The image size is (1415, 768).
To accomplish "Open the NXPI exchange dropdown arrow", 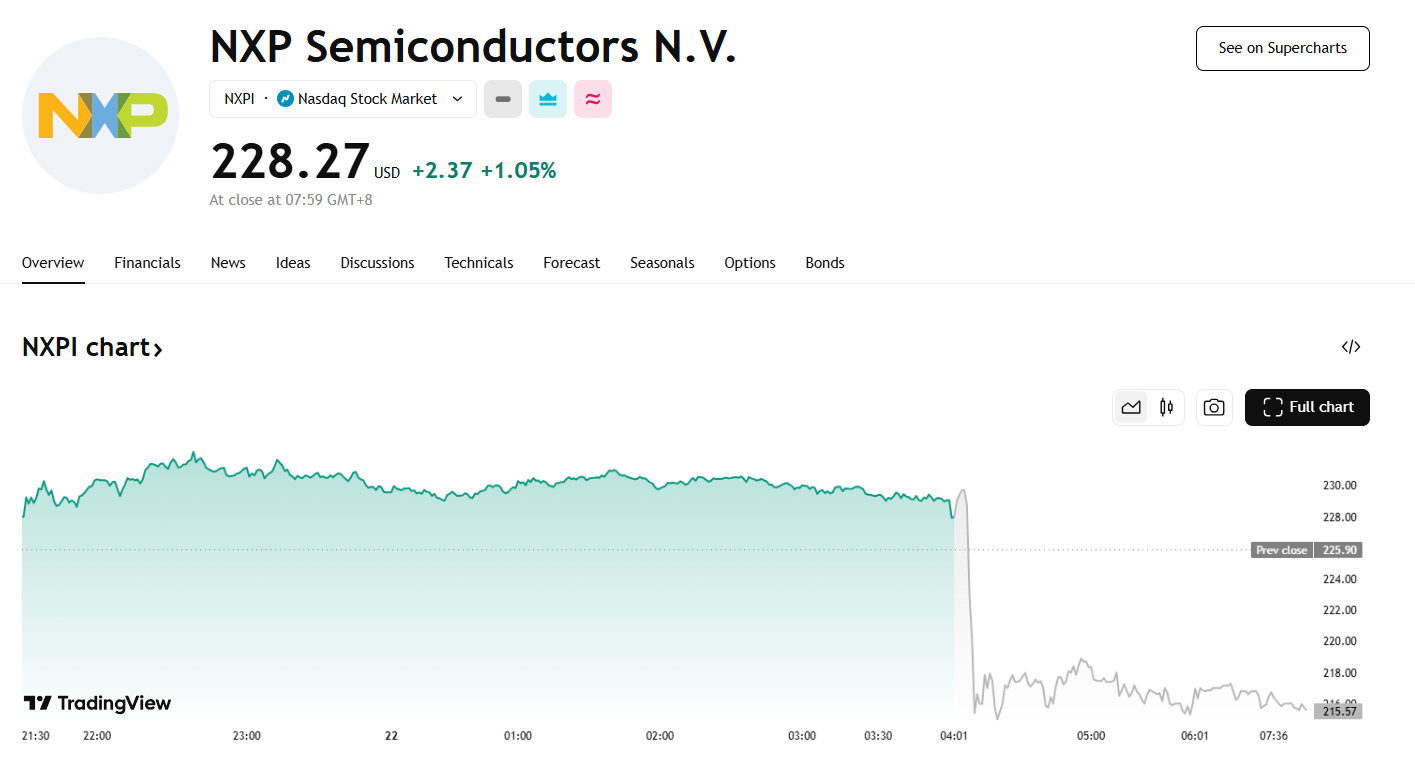I will point(457,99).
